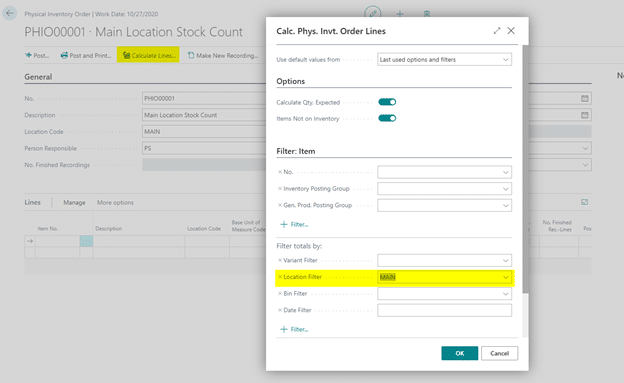The width and height of the screenshot is (624, 383).
Task: Confirm with the OK button
Action: point(460,353)
